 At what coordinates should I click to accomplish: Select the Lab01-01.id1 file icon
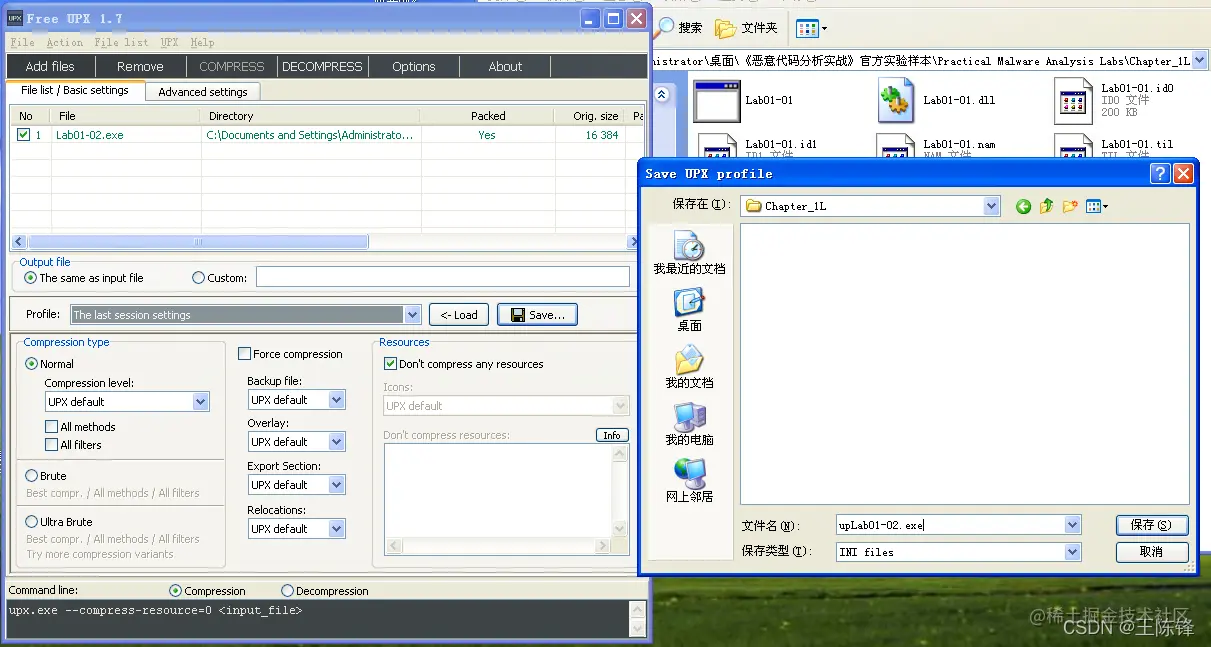718,148
